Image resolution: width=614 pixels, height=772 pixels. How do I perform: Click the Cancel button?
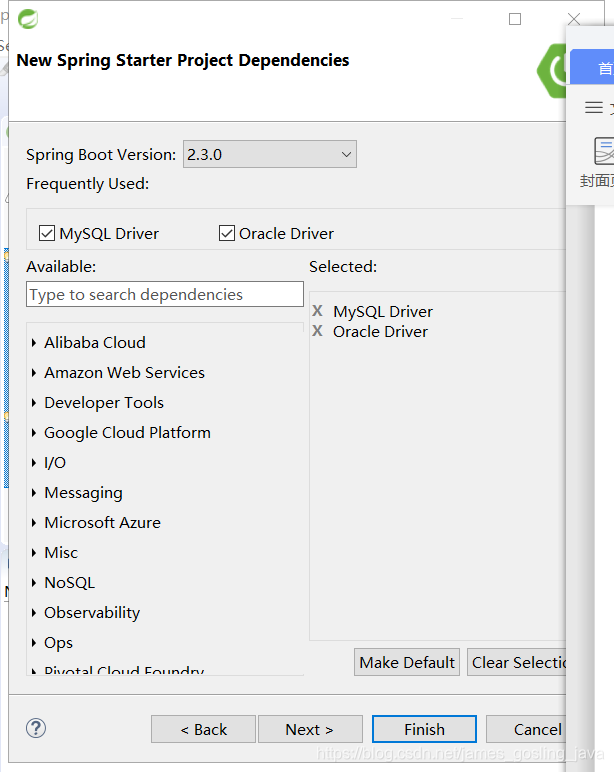[x=526, y=729]
